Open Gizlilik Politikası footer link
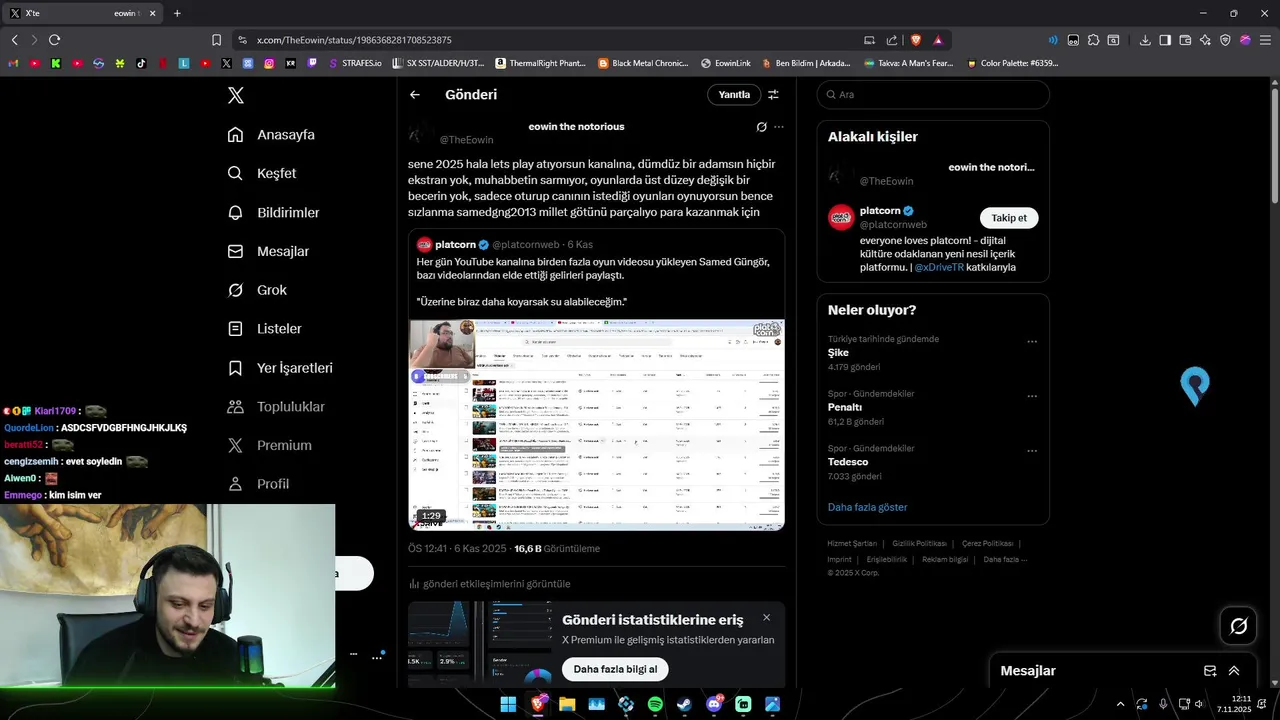The width and height of the screenshot is (1280, 720). point(919,543)
